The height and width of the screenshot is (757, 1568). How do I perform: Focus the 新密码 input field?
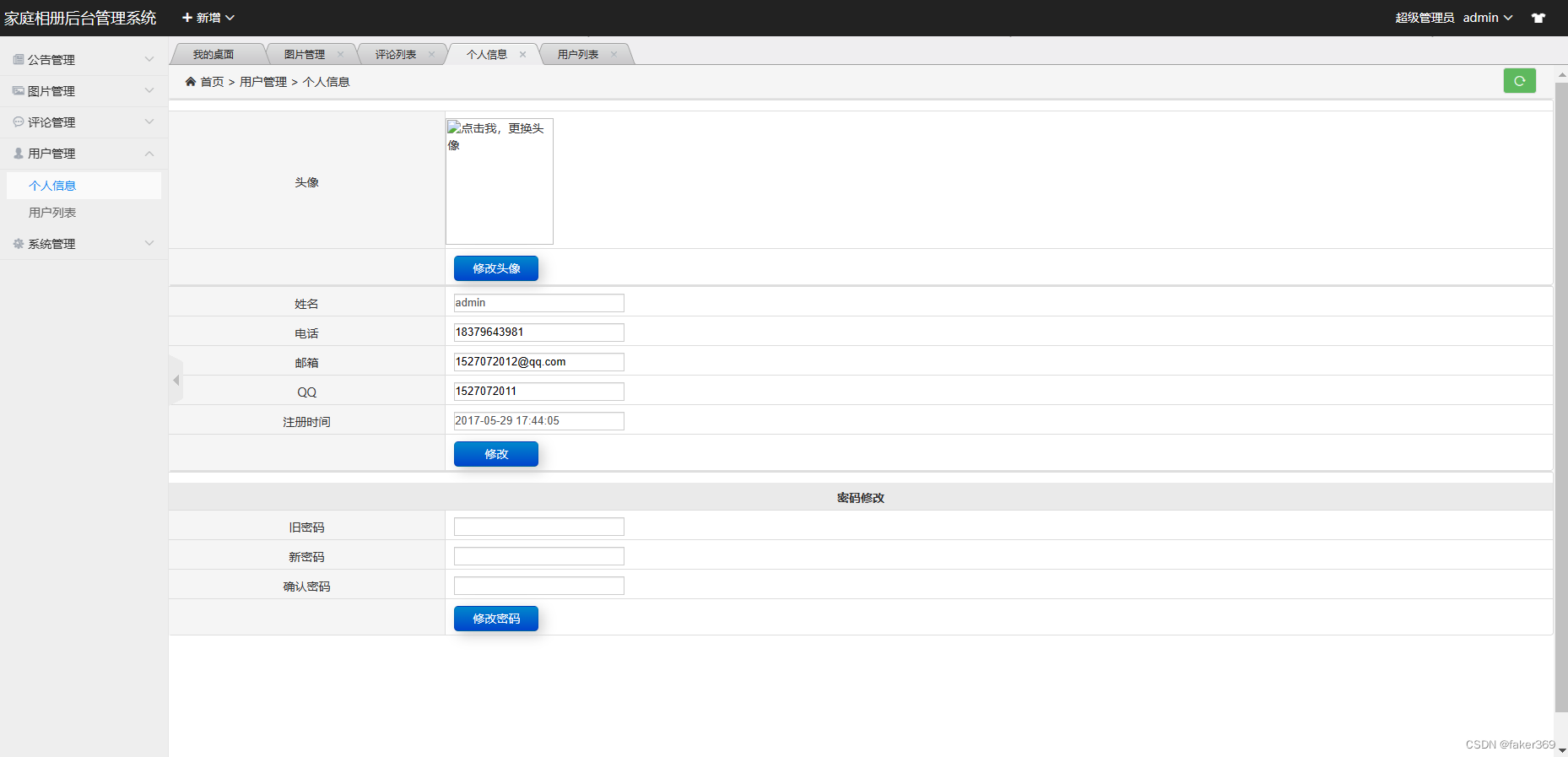pos(539,556)
